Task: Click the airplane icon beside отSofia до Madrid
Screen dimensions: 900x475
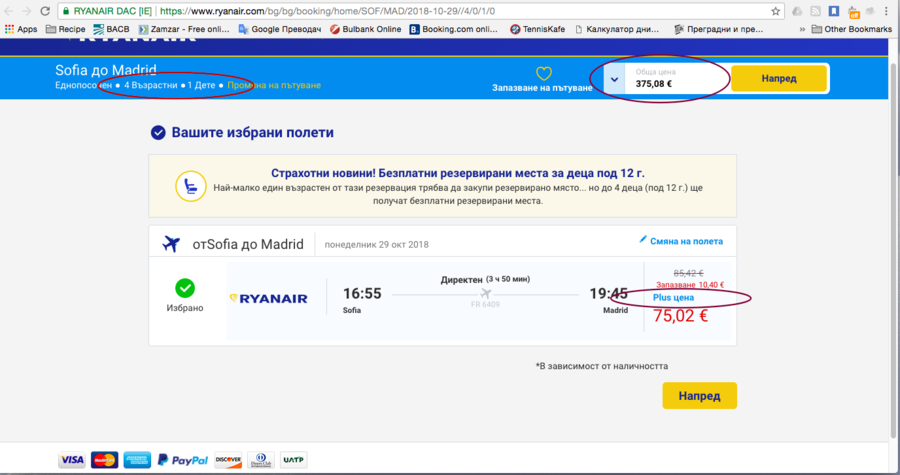Action: [x=170, y=244]
